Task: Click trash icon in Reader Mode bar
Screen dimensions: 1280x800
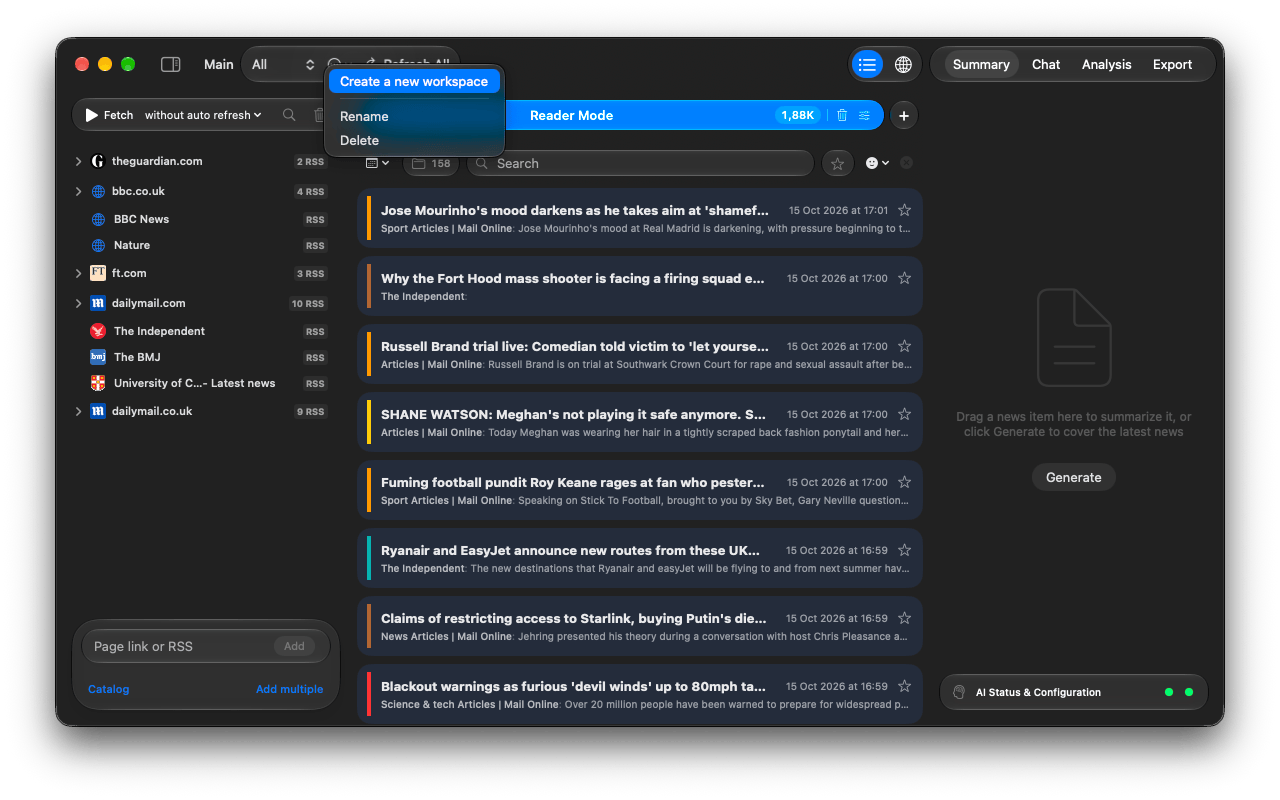Action: 842,115
